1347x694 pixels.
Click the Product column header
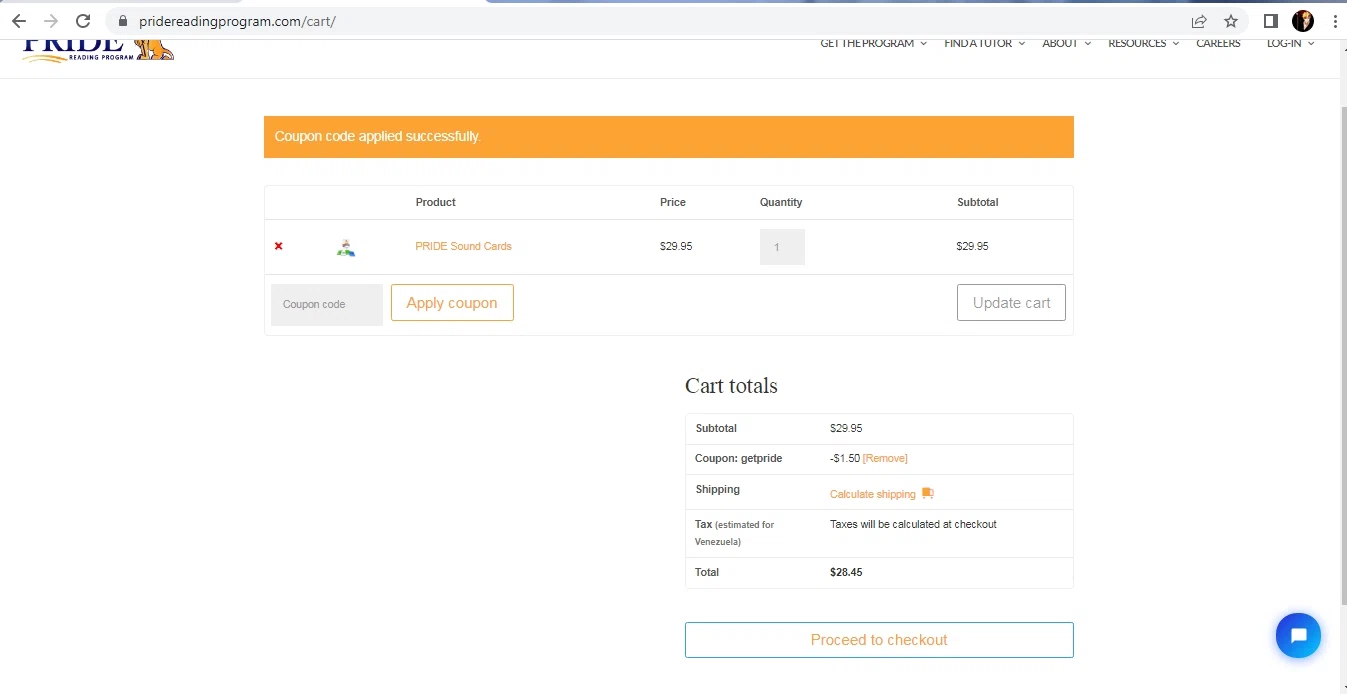coord(435,202)
